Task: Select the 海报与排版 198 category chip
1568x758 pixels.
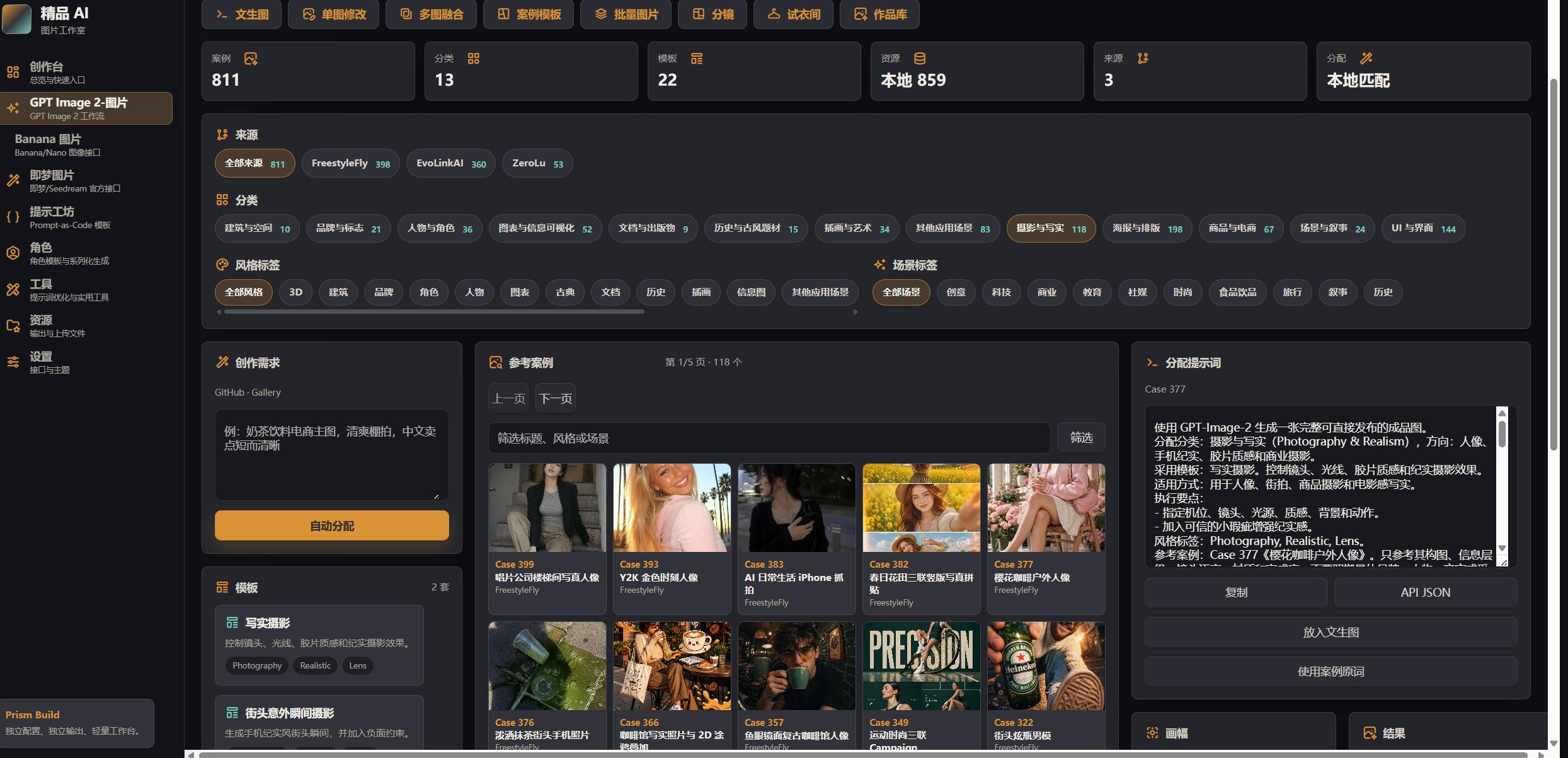Action: (1147, 228)
